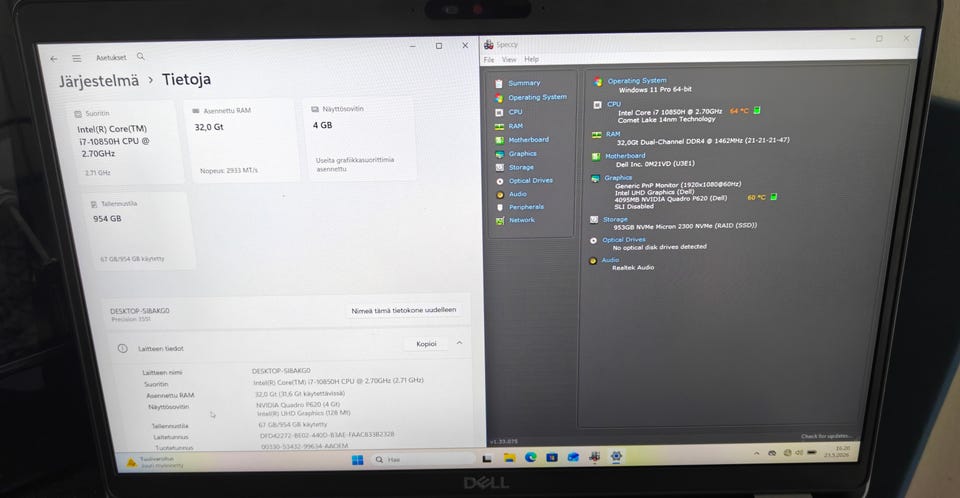The image size is (960, 498).
Task: Click the CPU chip icon in summary pane
Action: pos(597,105)
